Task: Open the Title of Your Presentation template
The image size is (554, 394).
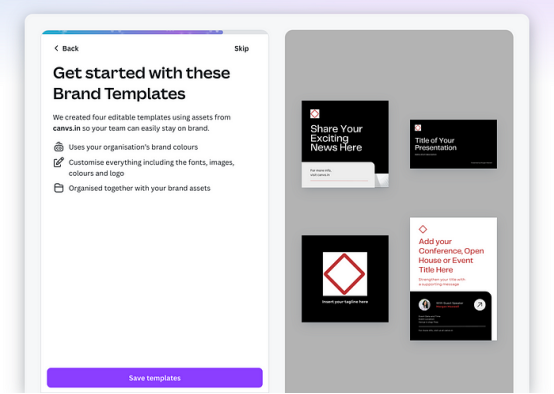Action: (453, 144)
